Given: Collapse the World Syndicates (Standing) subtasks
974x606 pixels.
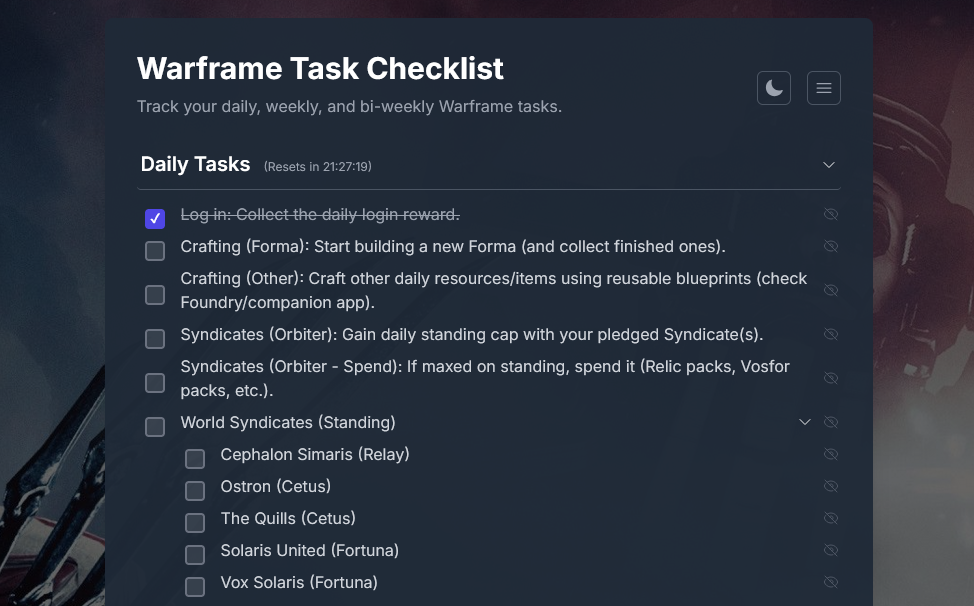Looking at the screenshot, I should coord(805,422).
